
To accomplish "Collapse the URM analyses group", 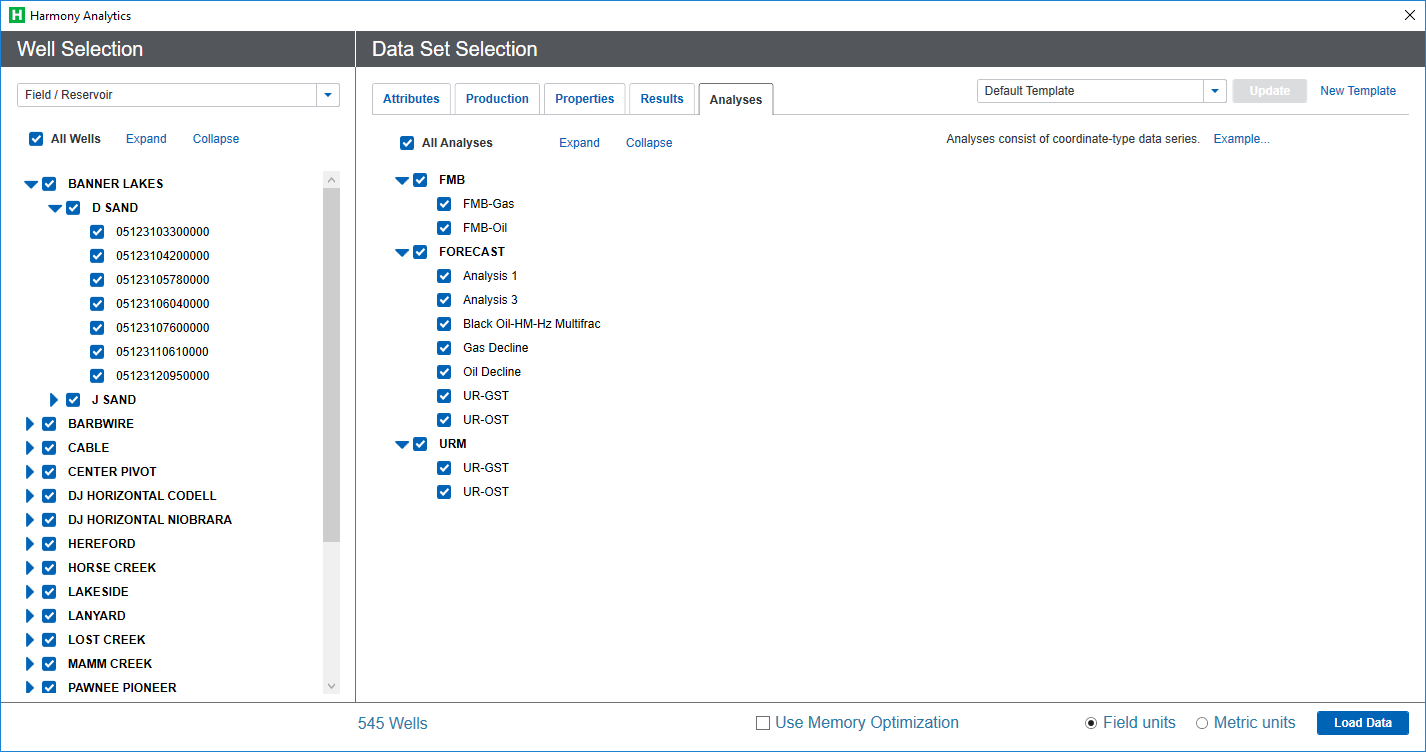I will click(402, 444).
